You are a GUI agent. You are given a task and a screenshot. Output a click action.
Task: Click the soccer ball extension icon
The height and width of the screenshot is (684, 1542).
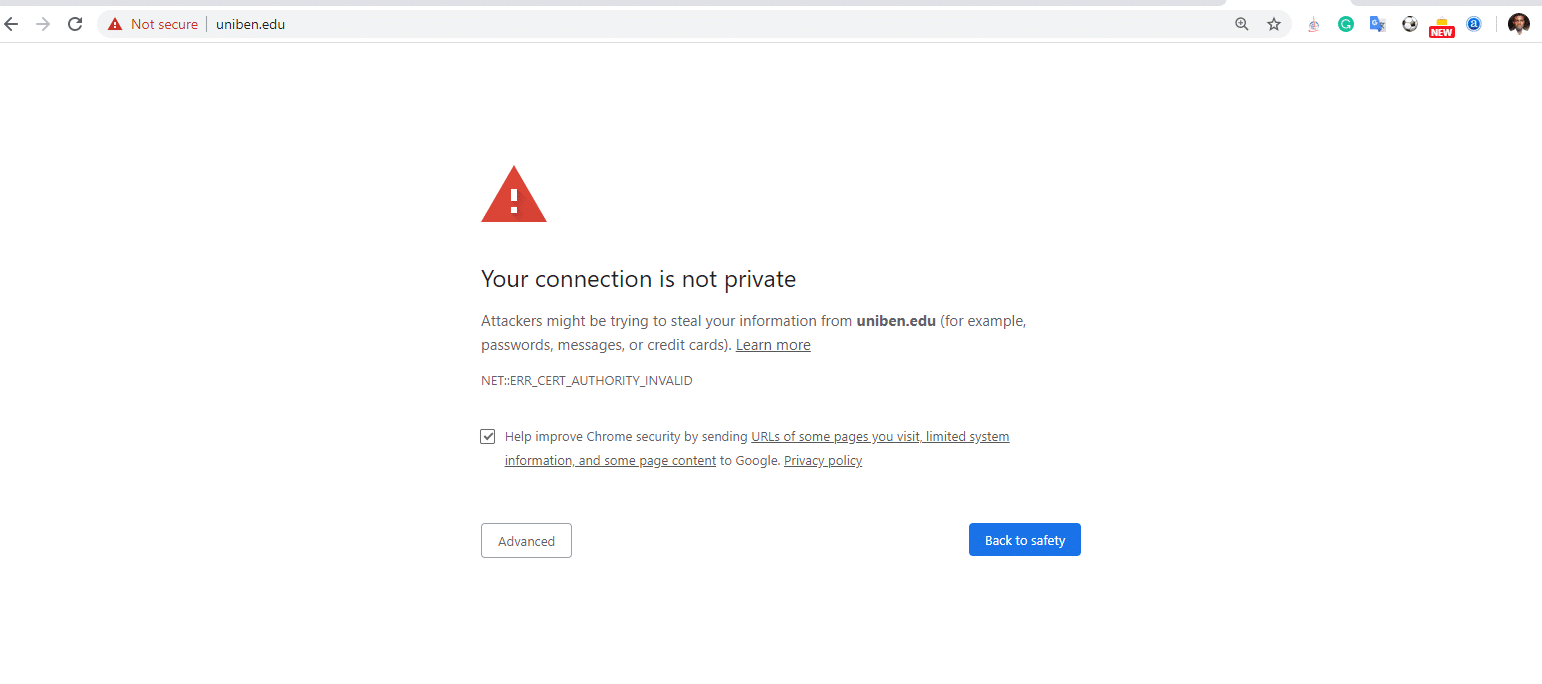[x=1410, y=24]
